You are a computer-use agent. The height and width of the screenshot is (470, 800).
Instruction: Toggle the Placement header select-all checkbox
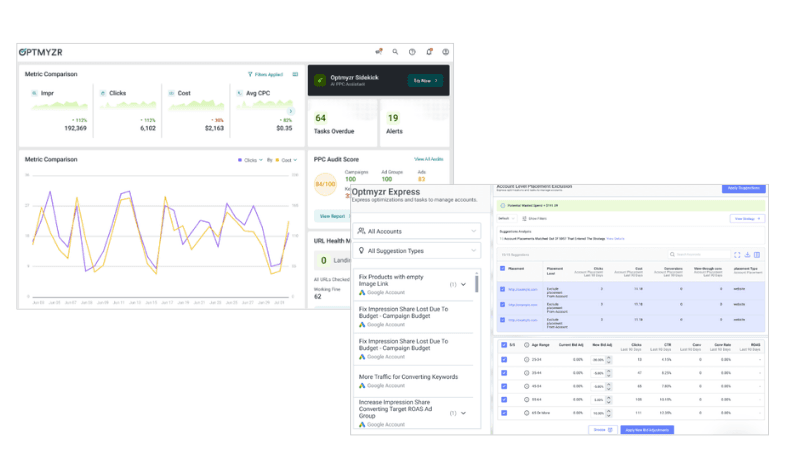pyautogui.click(x=503, y=268)
